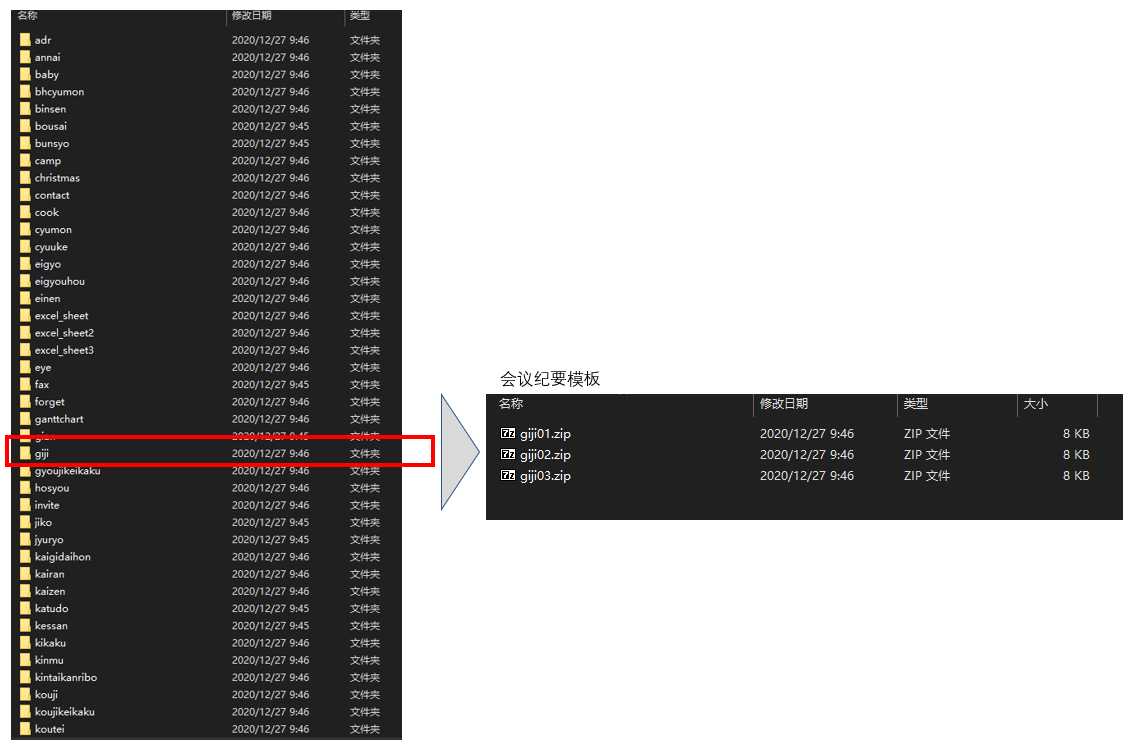Click the eigyo folder icon
The image size is (1131, 742).
25,265
